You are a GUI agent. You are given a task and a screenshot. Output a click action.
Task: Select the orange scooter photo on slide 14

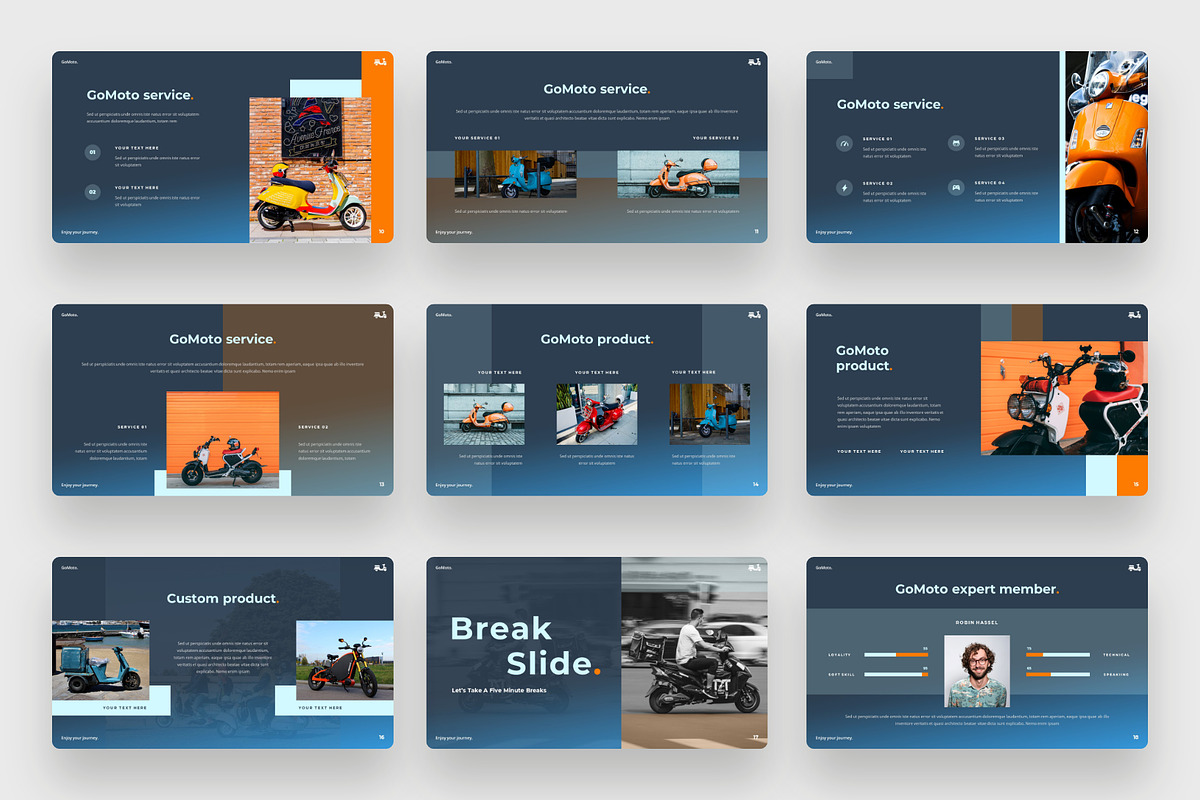(x=484, y=414)
